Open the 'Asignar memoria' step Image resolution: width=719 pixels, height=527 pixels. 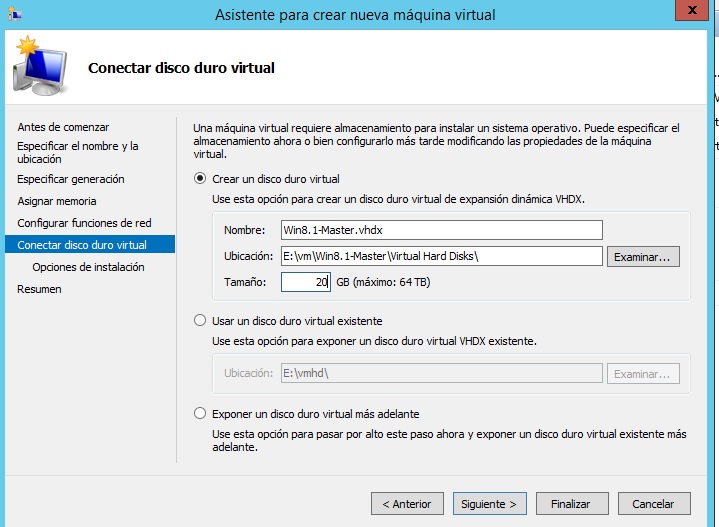tap(57, 201)
